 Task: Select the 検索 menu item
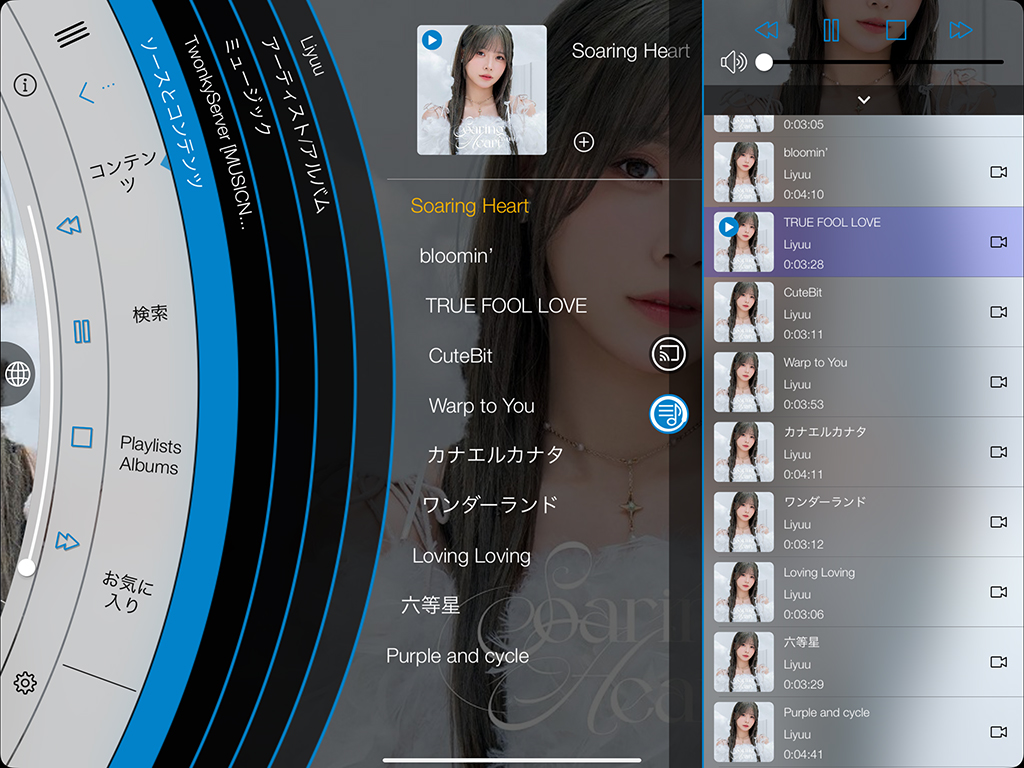150,314
